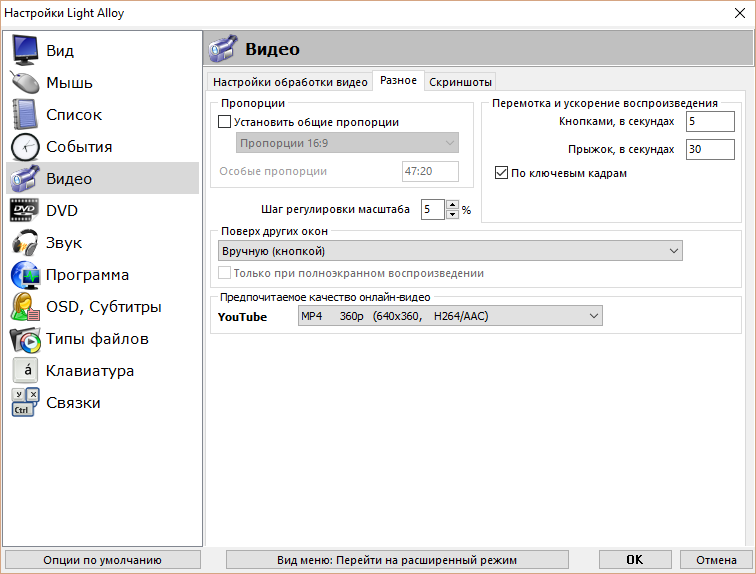Open Типы файлов settings section
The width and height of the screenshot is (756, 574).
[102, 339]
